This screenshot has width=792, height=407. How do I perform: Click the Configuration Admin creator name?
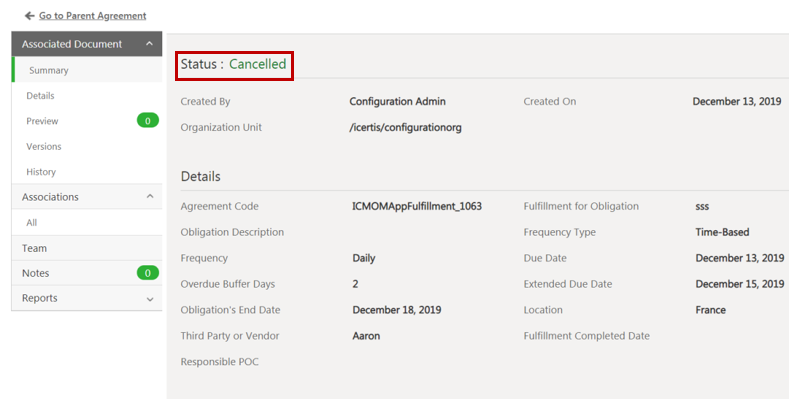coord(397,102)
